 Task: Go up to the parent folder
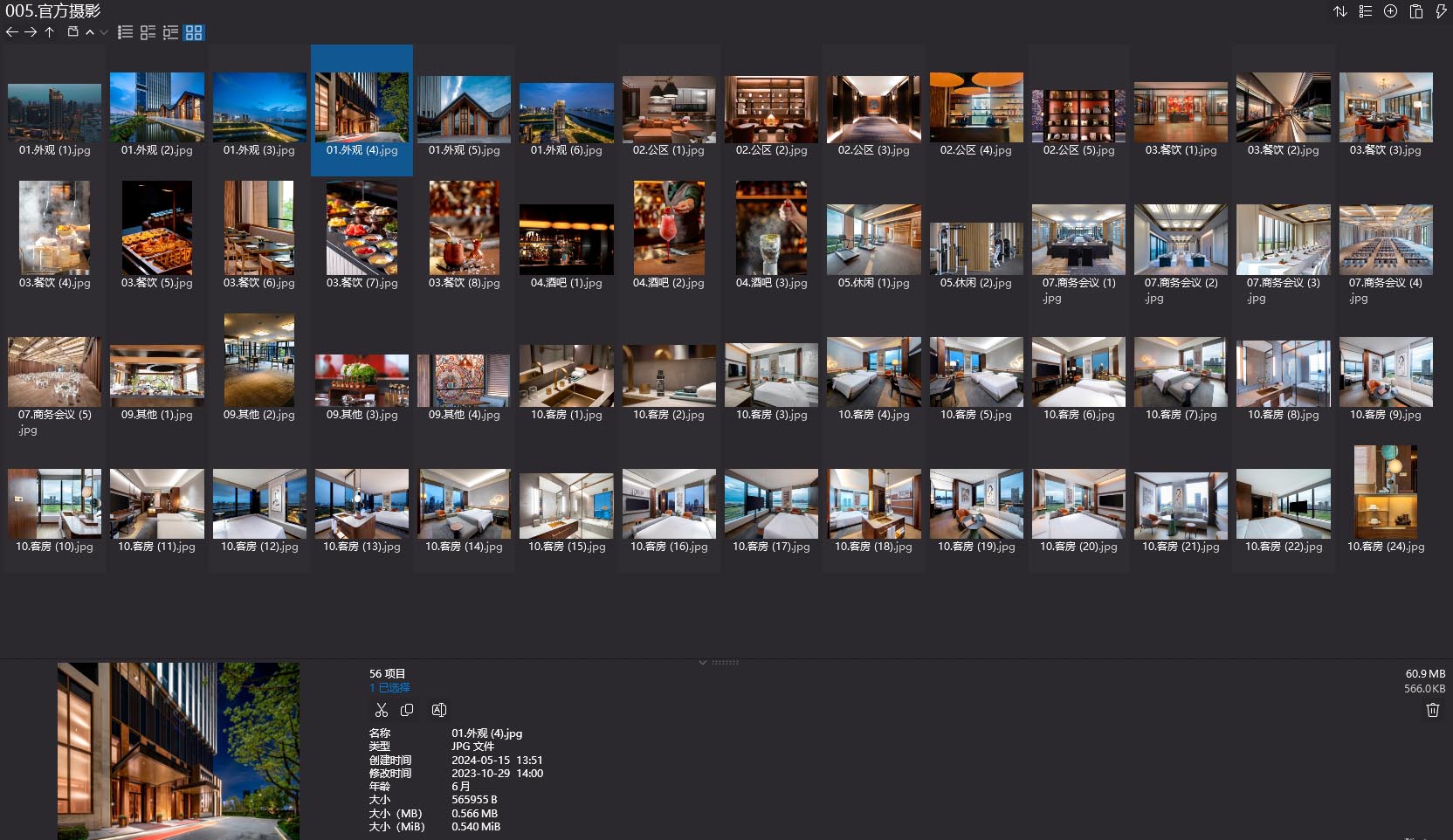tap(50, 32)
